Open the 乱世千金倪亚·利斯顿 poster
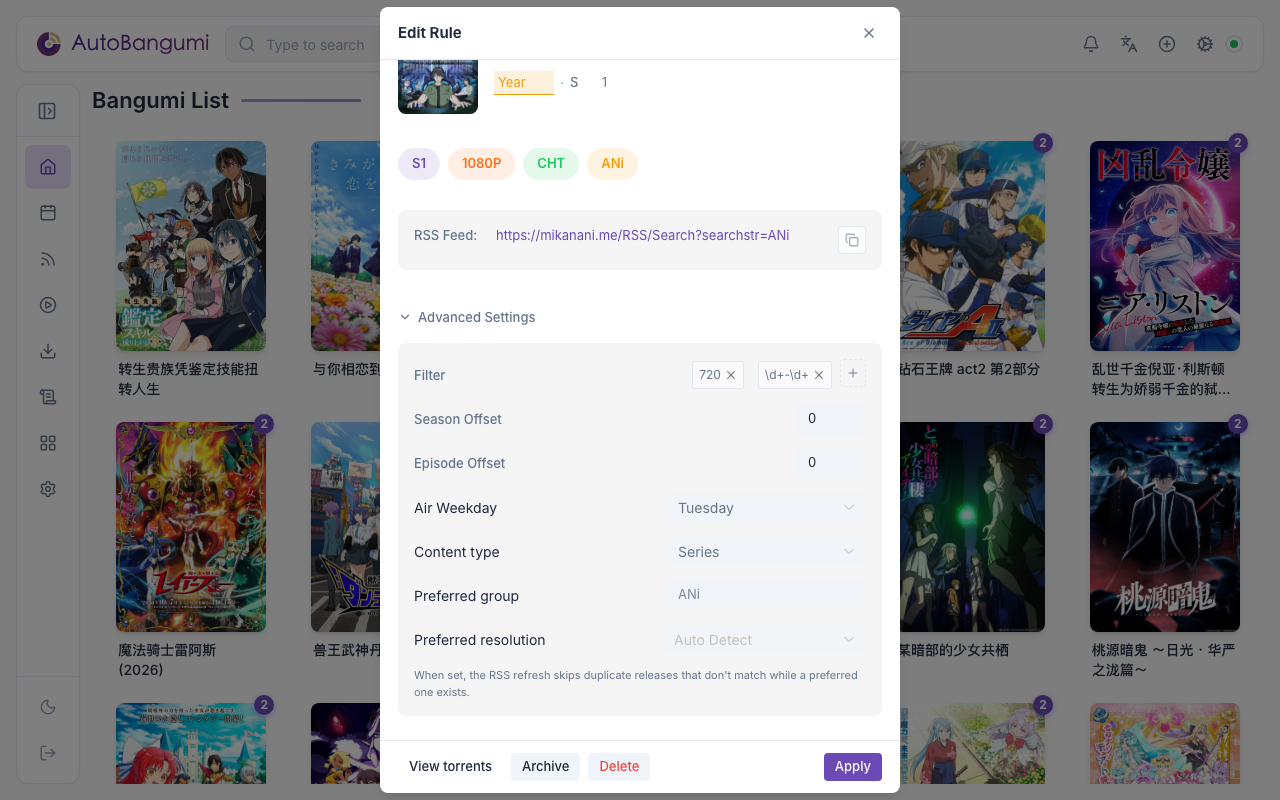Screen dimensions: 1280x800 tap(1165, 246)
